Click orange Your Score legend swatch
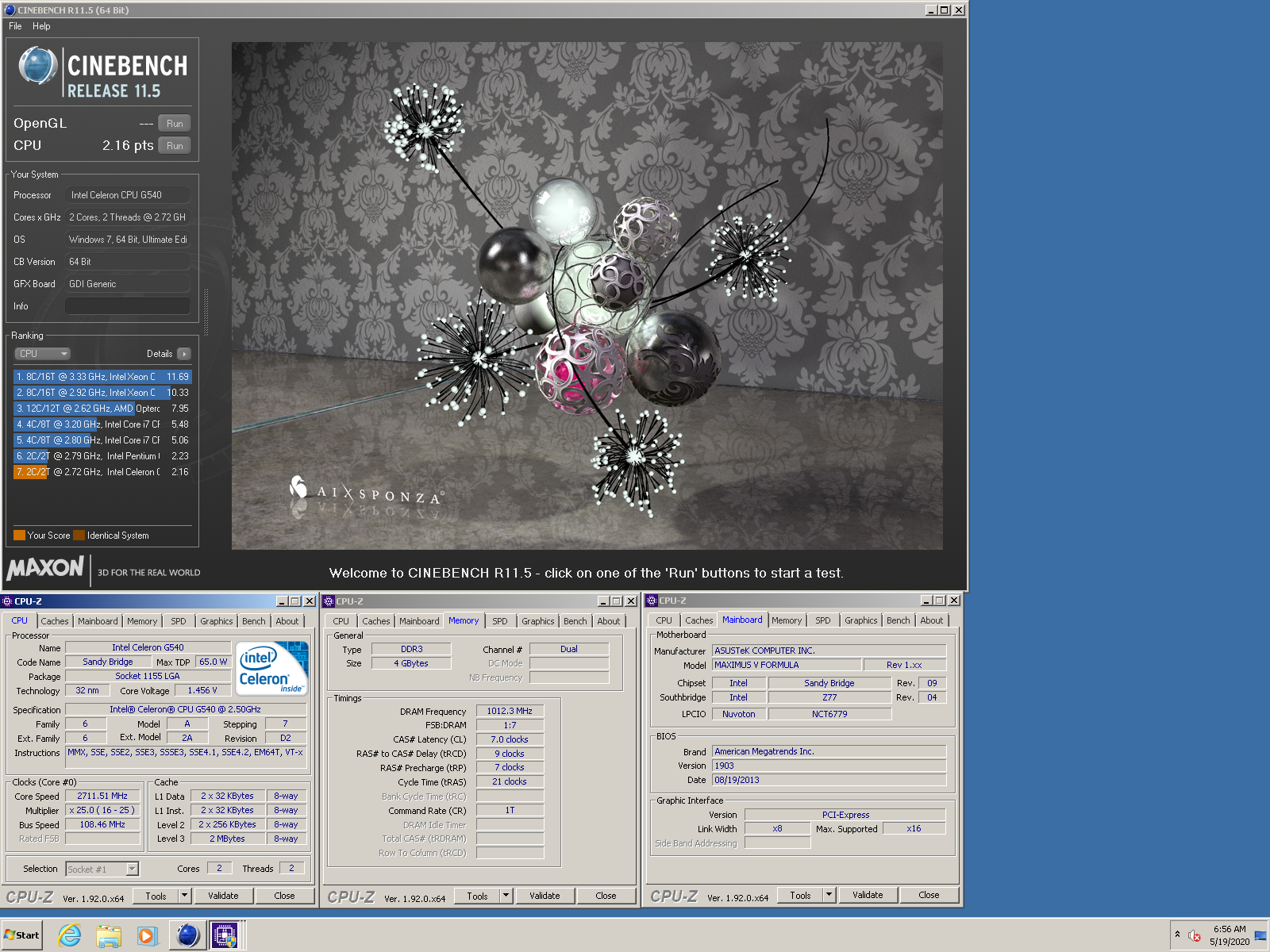The image size is (1270, 952). tap(20, 535)
